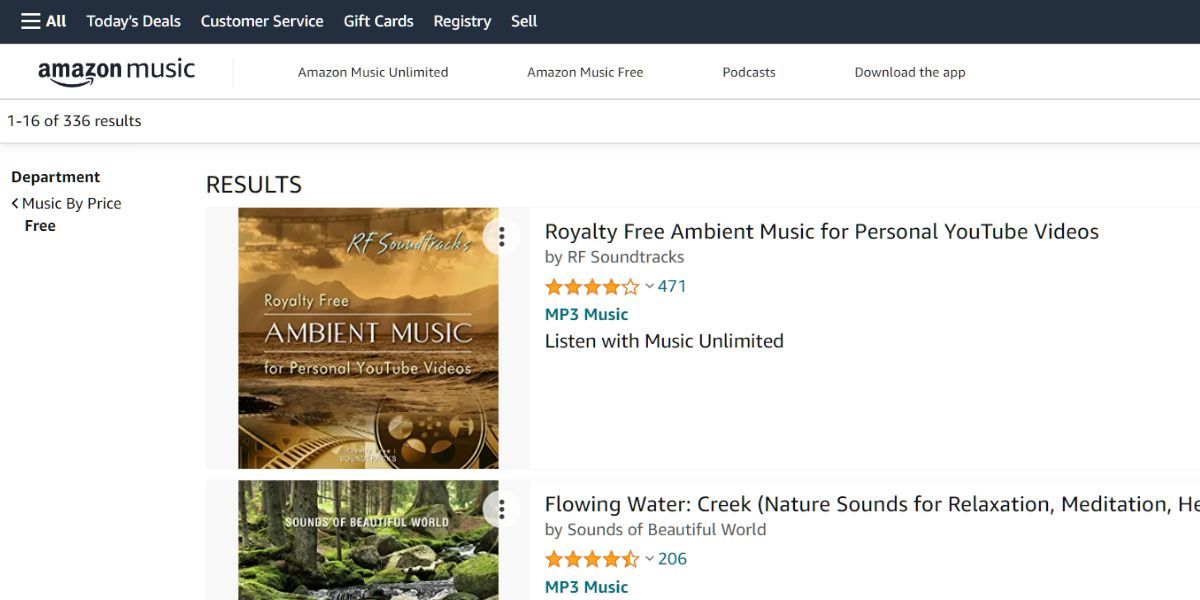Go to Customer Service page

[262, 21]
